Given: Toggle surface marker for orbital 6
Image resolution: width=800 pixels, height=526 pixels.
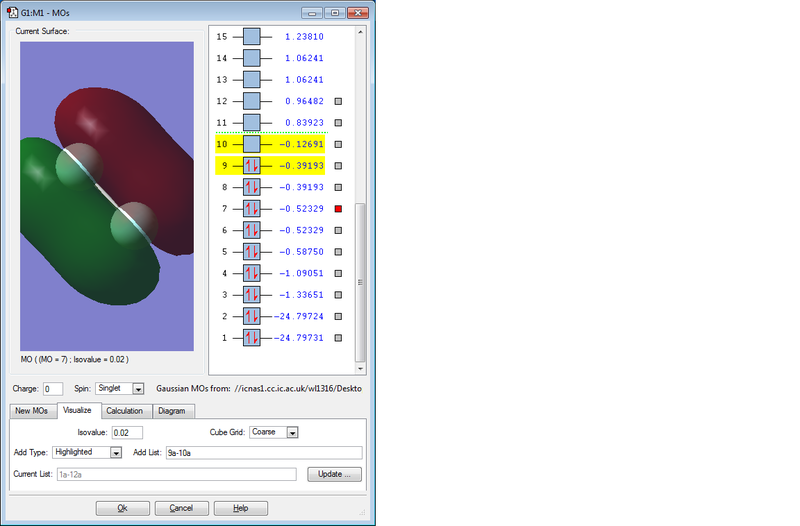Looking at the screenshot, I should tap(338, 230).
